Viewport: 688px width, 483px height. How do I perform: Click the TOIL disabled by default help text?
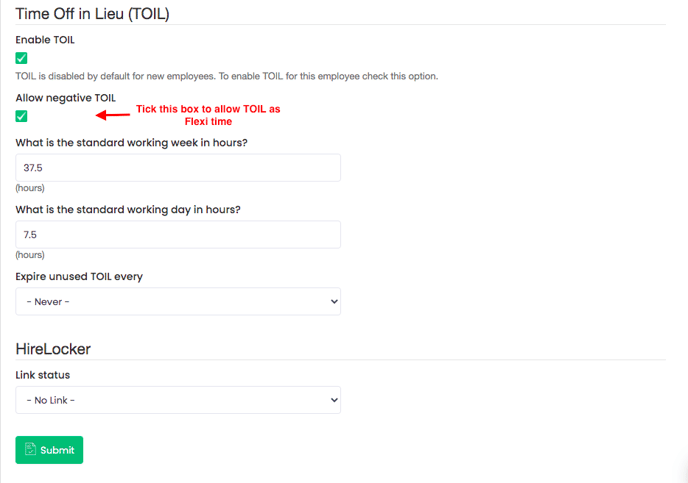click(x=226, y=76)
